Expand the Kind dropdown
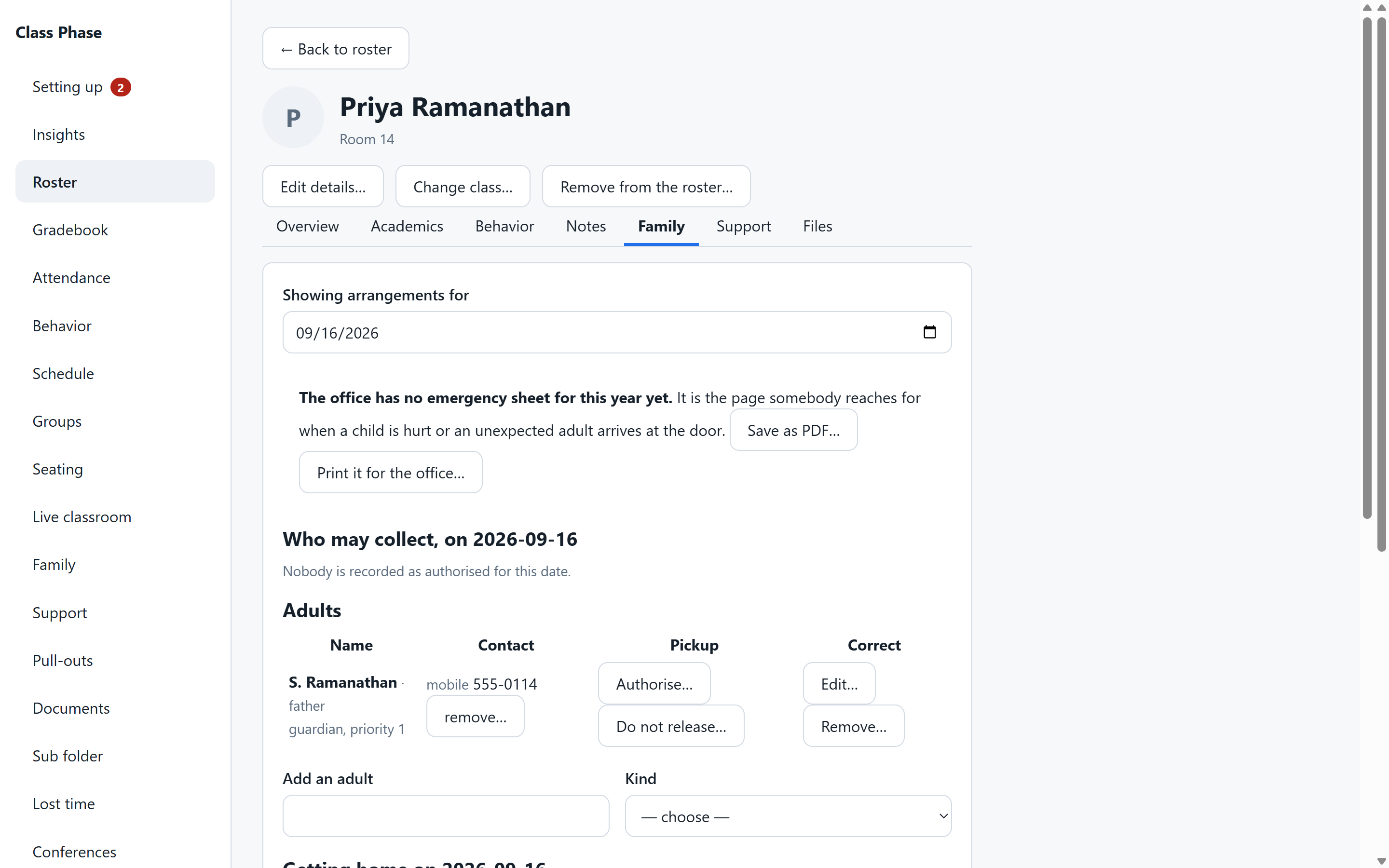 coord(788,816)
